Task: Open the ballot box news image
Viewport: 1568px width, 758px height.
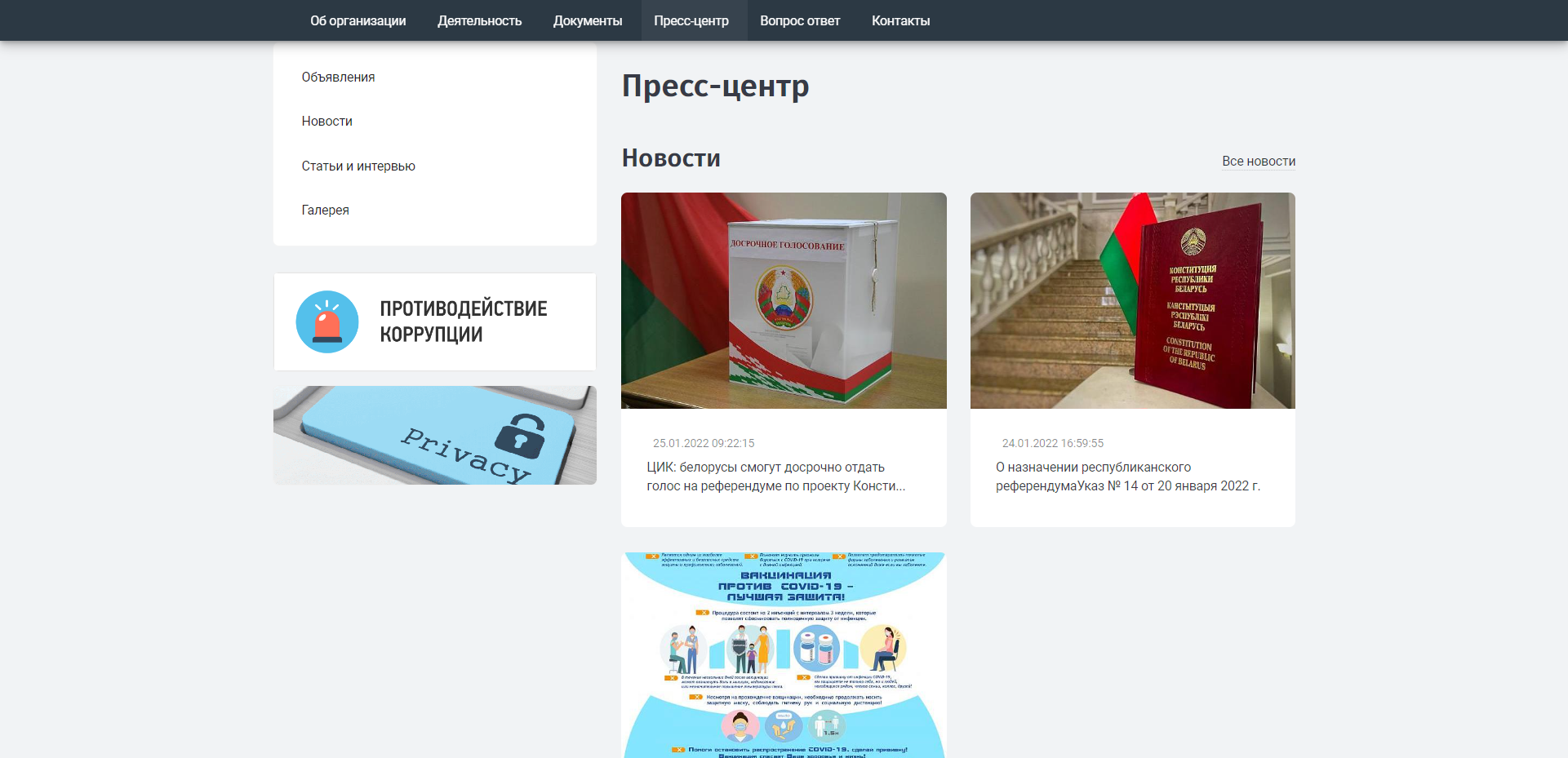Action: point(784,300)
